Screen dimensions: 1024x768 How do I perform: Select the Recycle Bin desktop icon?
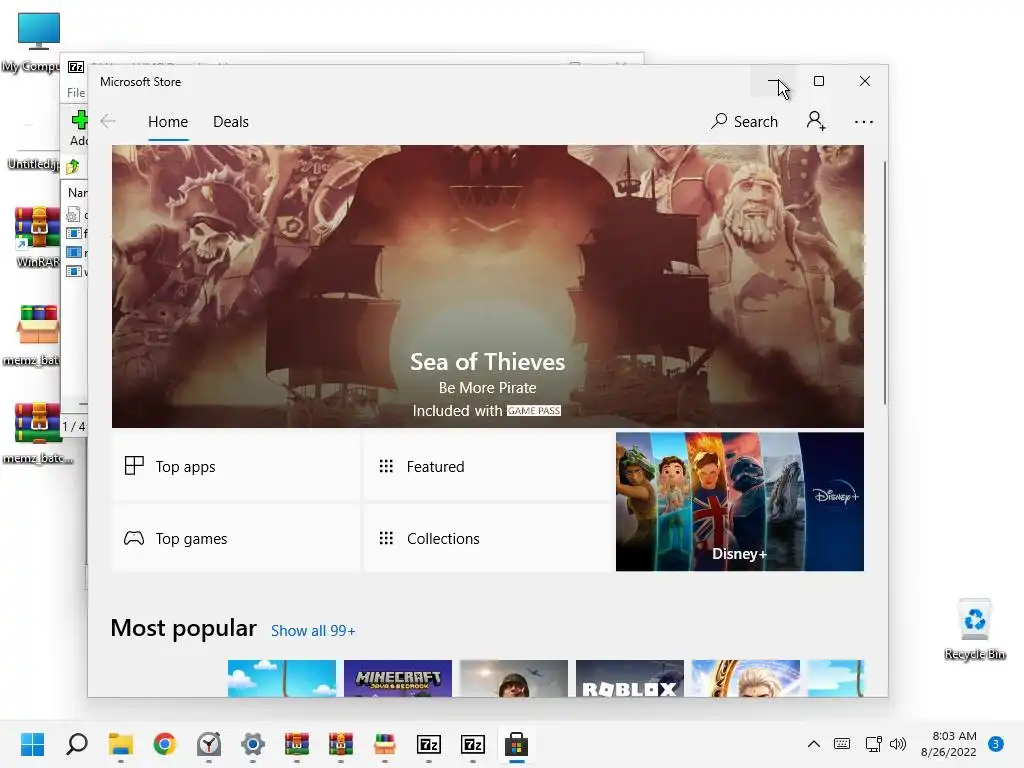tap(974, 629)
